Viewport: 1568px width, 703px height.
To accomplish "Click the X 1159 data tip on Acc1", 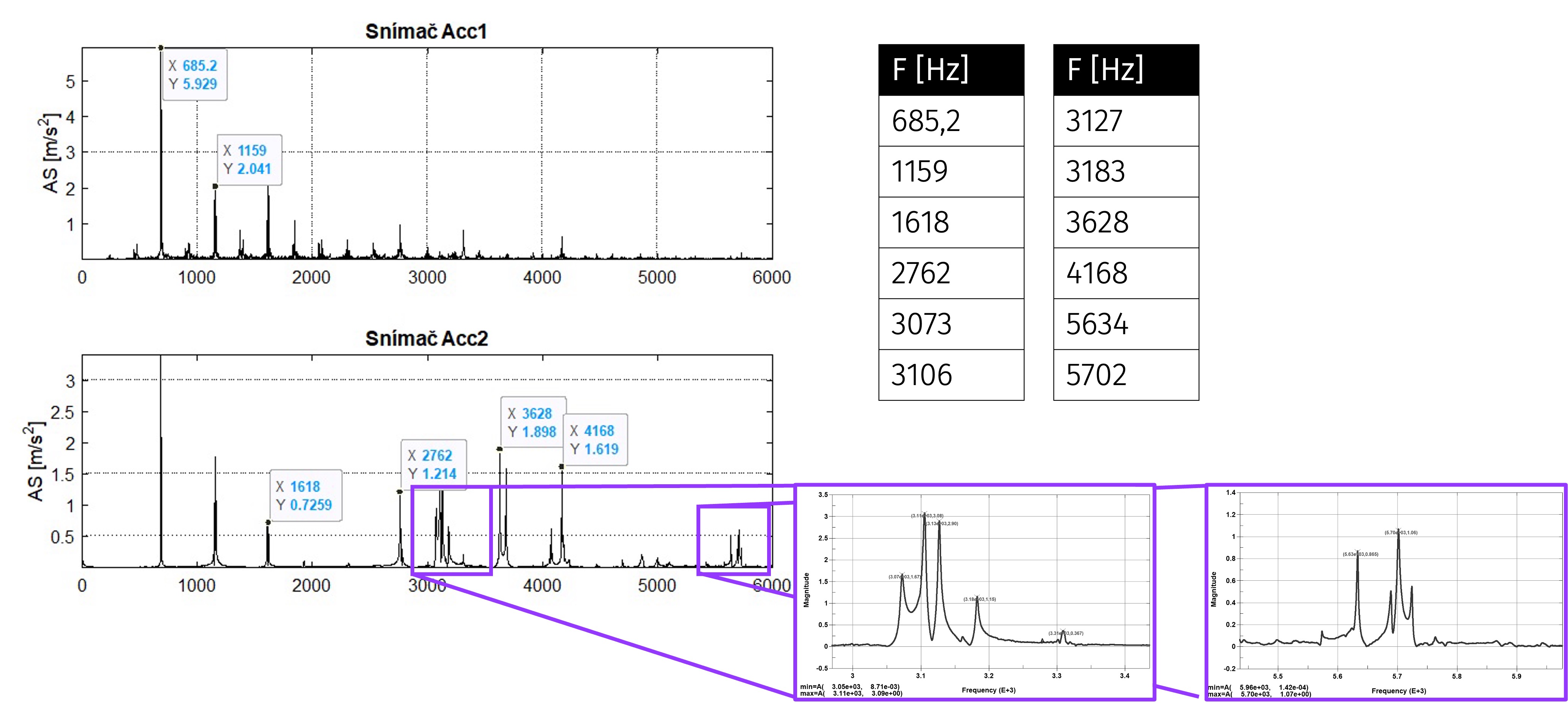I will pos(249,160).
